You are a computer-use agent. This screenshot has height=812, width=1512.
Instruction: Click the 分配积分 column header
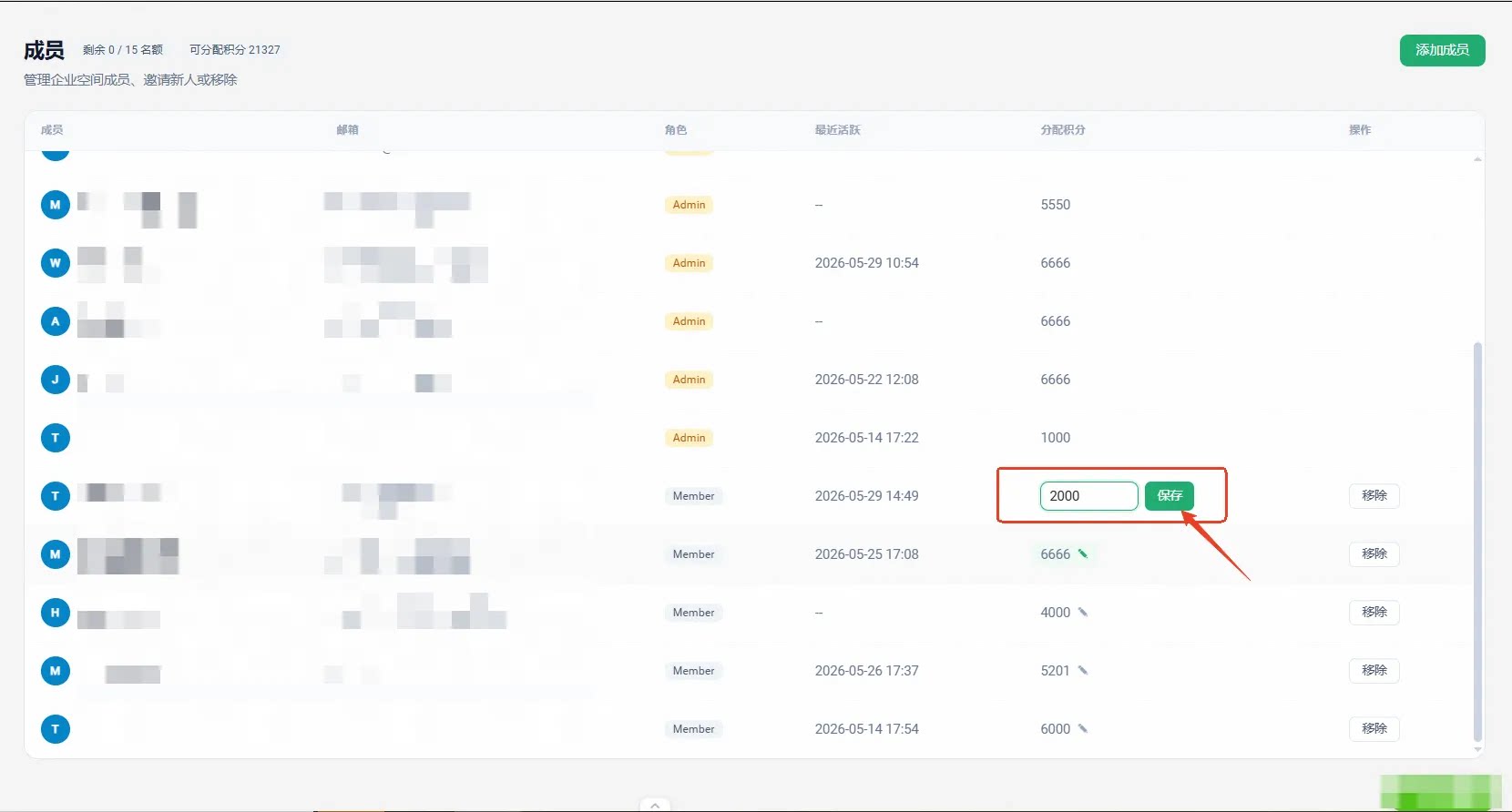click(1063, 130)
